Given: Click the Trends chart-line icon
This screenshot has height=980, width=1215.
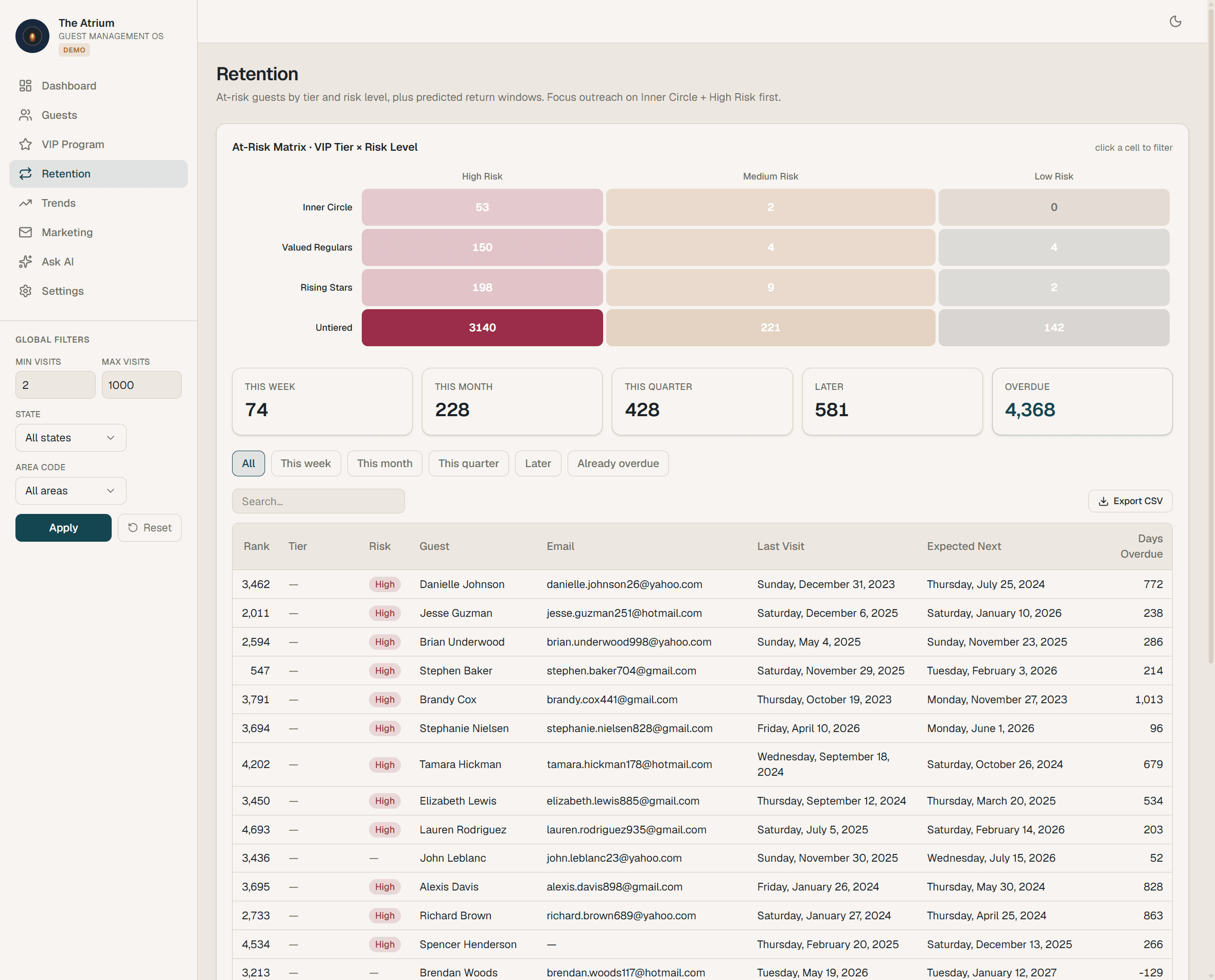Looking at the screenshot, I should pyautogui.click(x=25, y=203).
